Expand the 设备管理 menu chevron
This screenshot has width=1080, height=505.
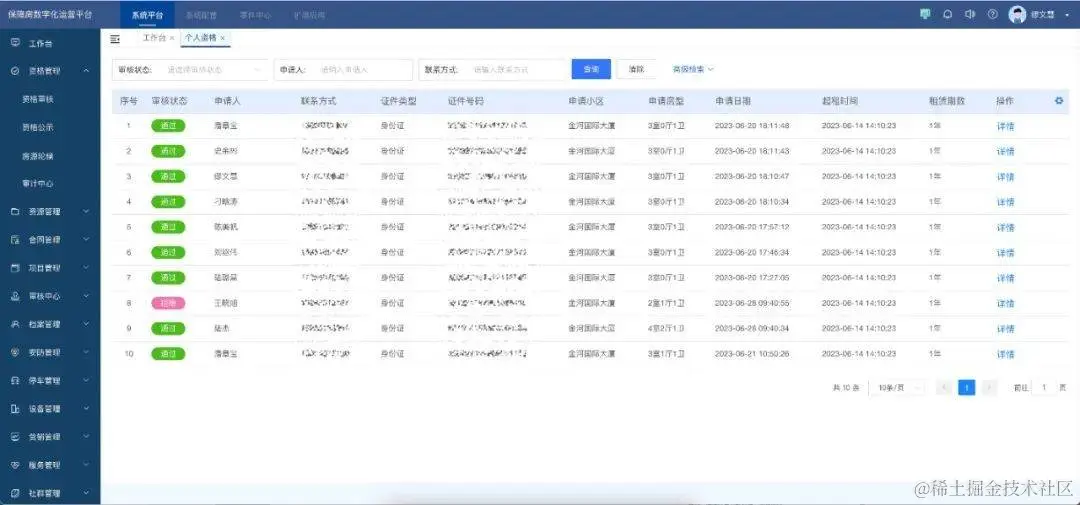[x=86, y=409]
